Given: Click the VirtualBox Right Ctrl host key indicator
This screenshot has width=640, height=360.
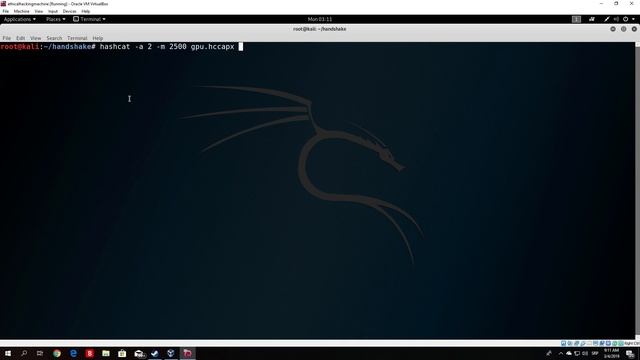Looking at the screenshot, I should (x=632, y=343).
